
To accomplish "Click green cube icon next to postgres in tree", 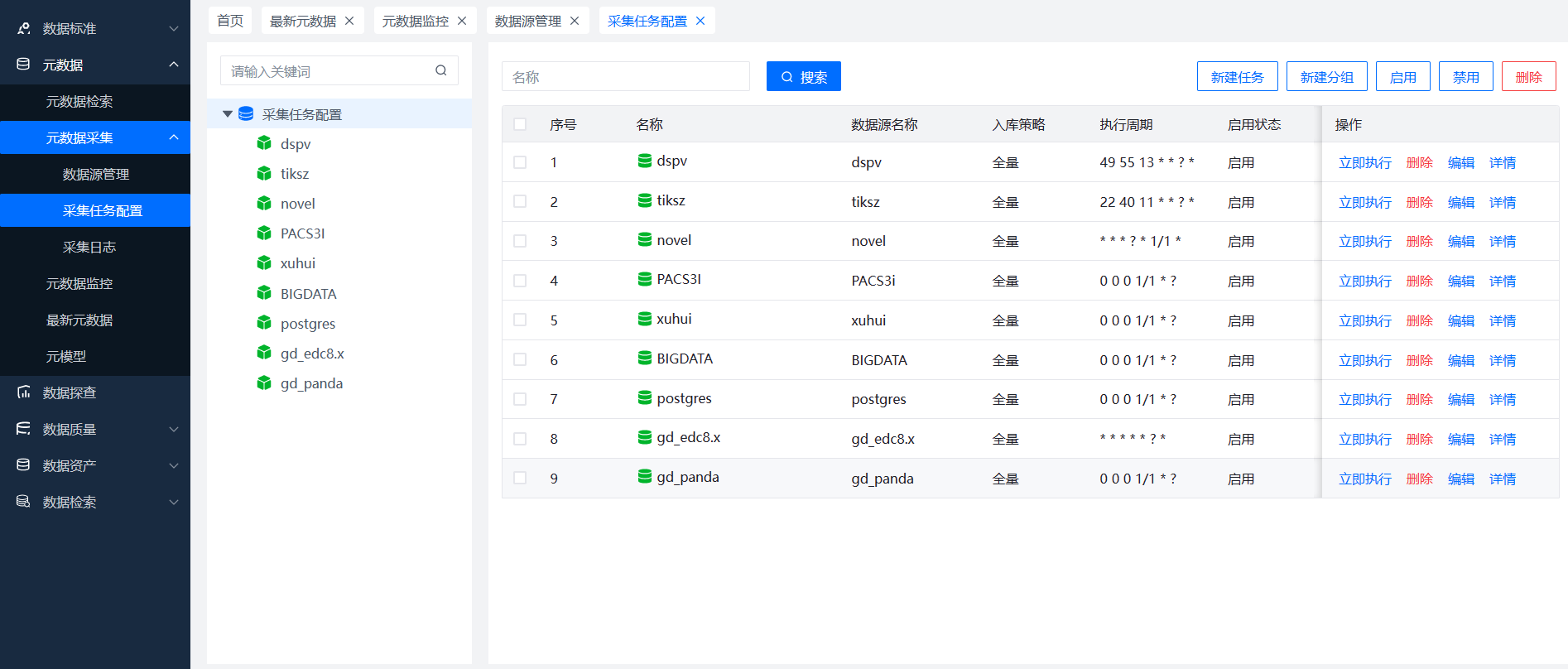I will point(264,323).
